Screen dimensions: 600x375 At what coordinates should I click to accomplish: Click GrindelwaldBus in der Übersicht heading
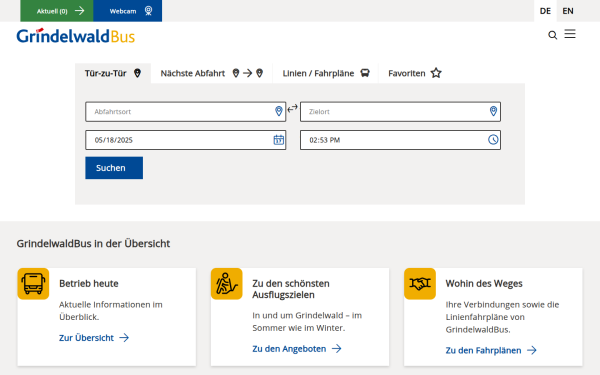[93, 243]
